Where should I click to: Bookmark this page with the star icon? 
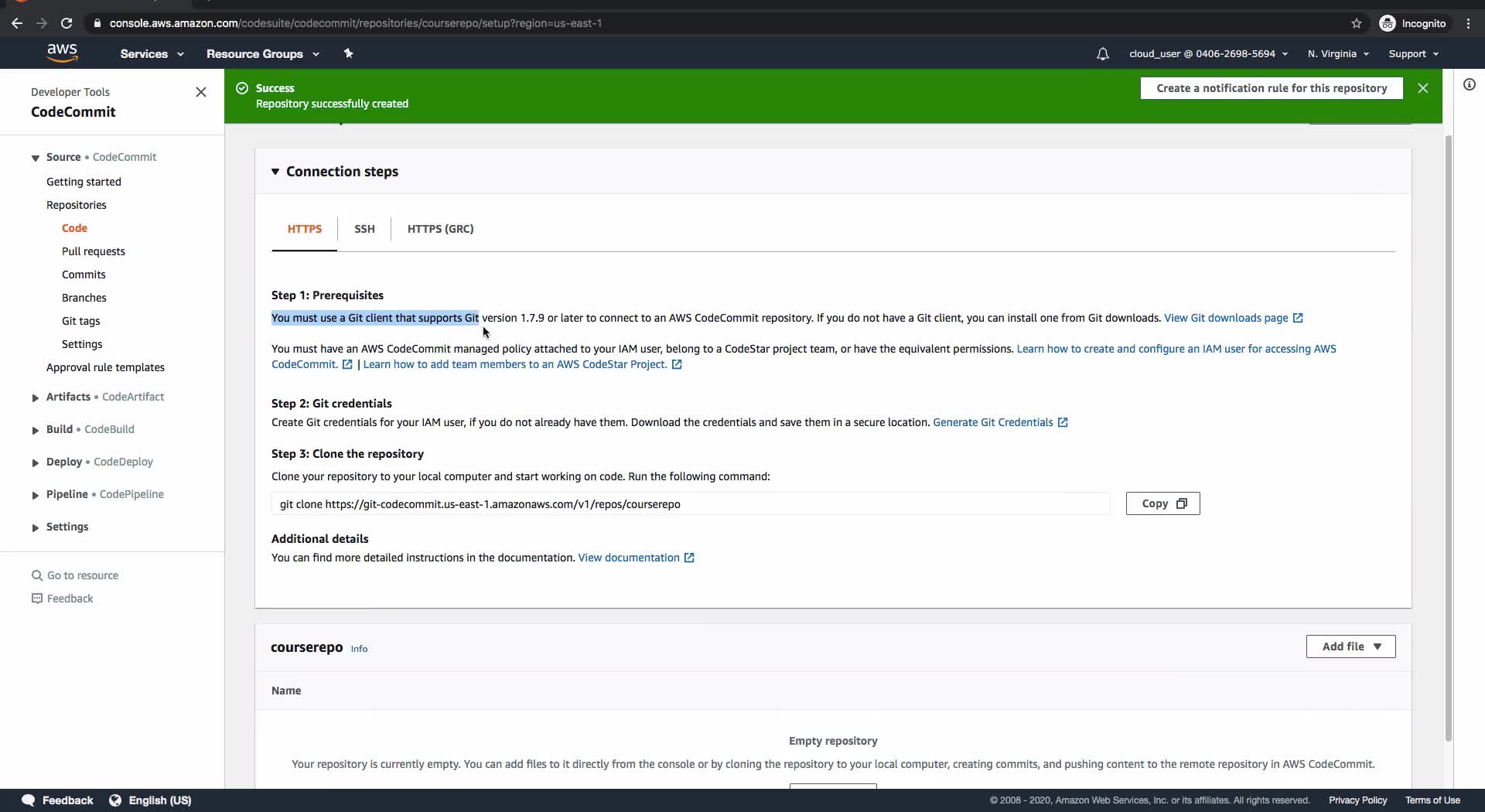point(1356,23)
